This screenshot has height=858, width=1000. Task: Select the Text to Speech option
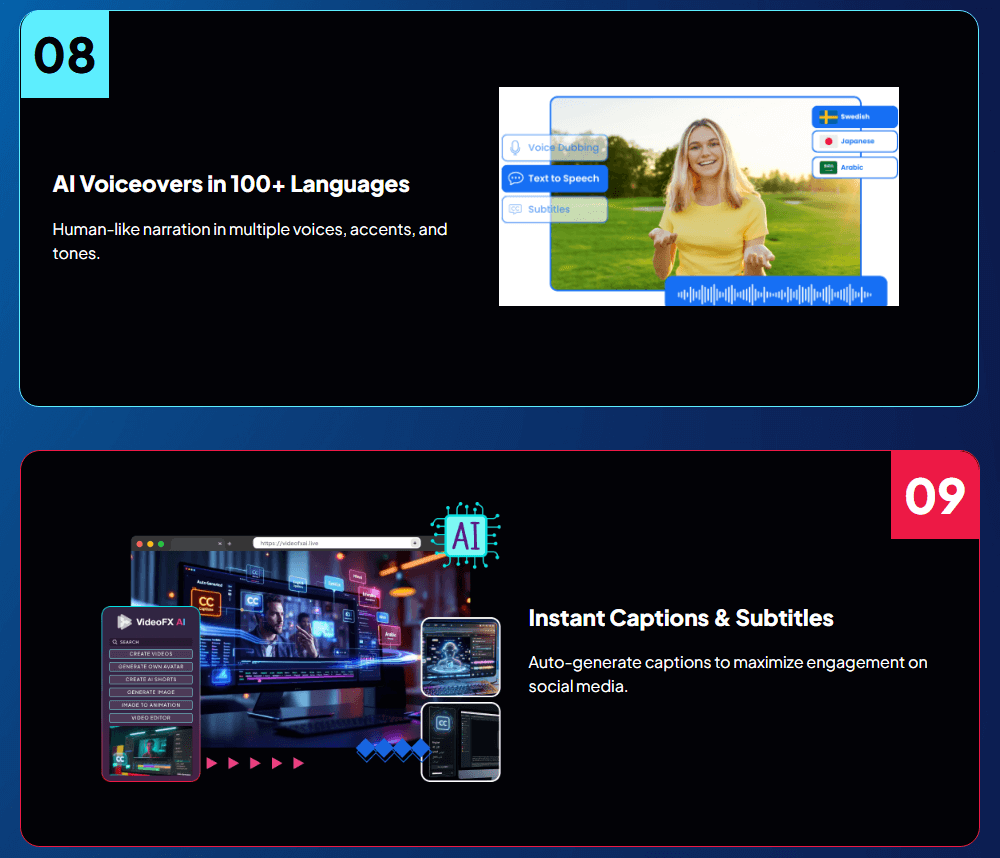(555, 179)
